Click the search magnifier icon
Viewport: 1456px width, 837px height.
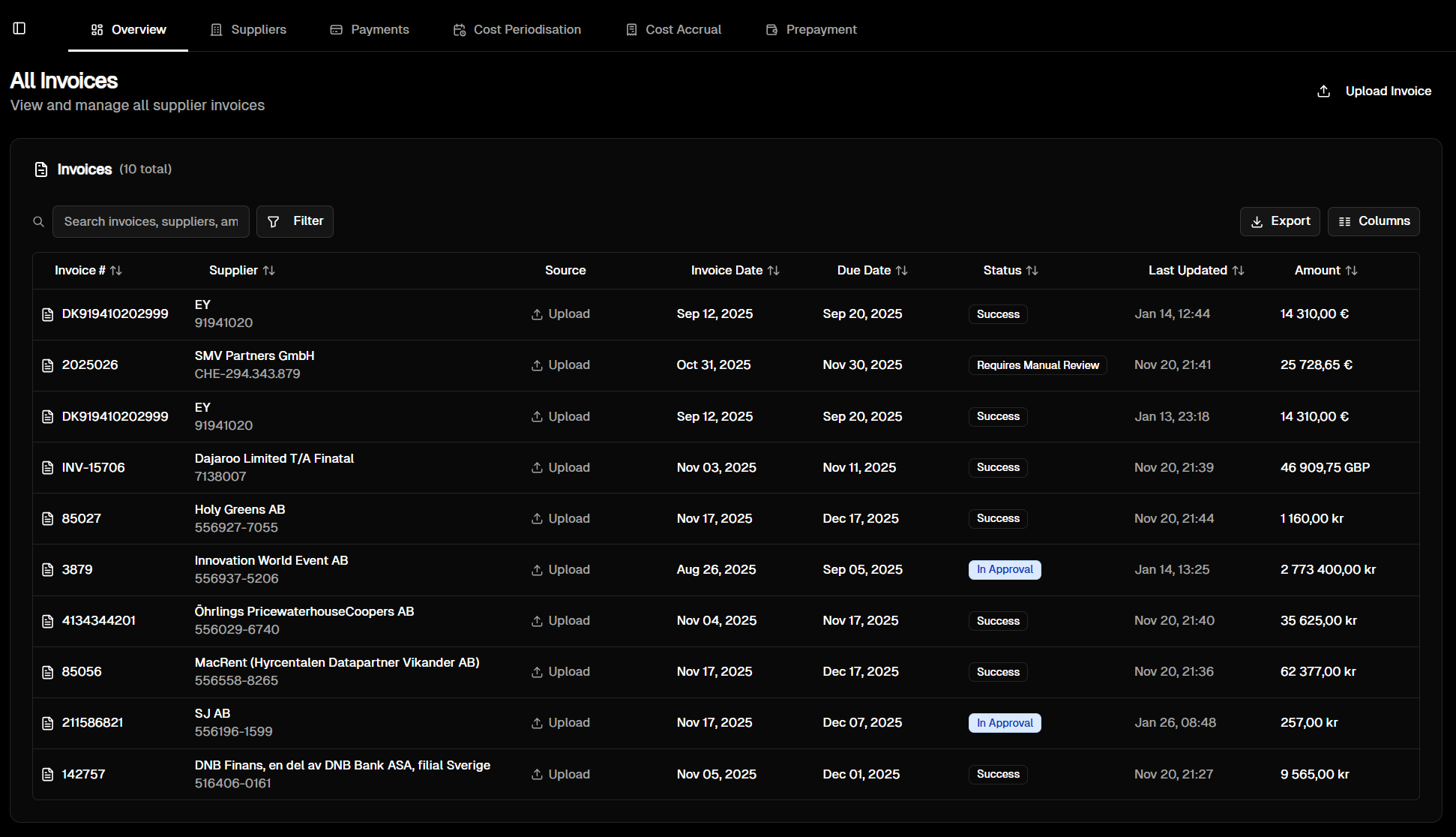coord(39,222)
